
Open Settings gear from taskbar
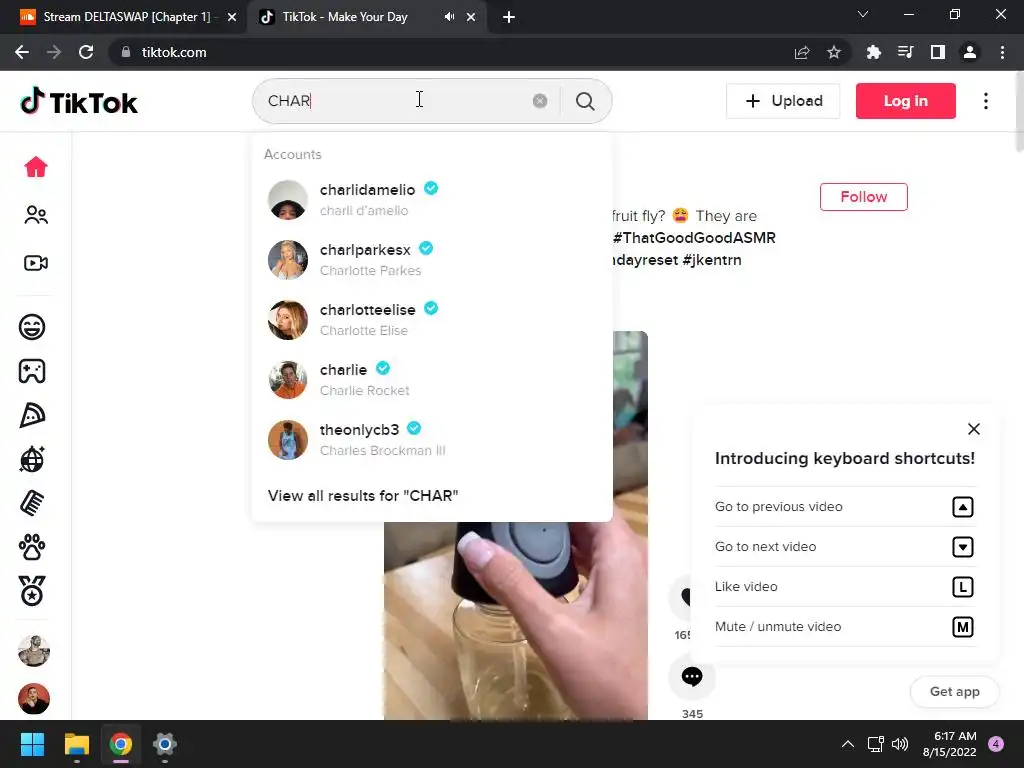pos(165,744)
